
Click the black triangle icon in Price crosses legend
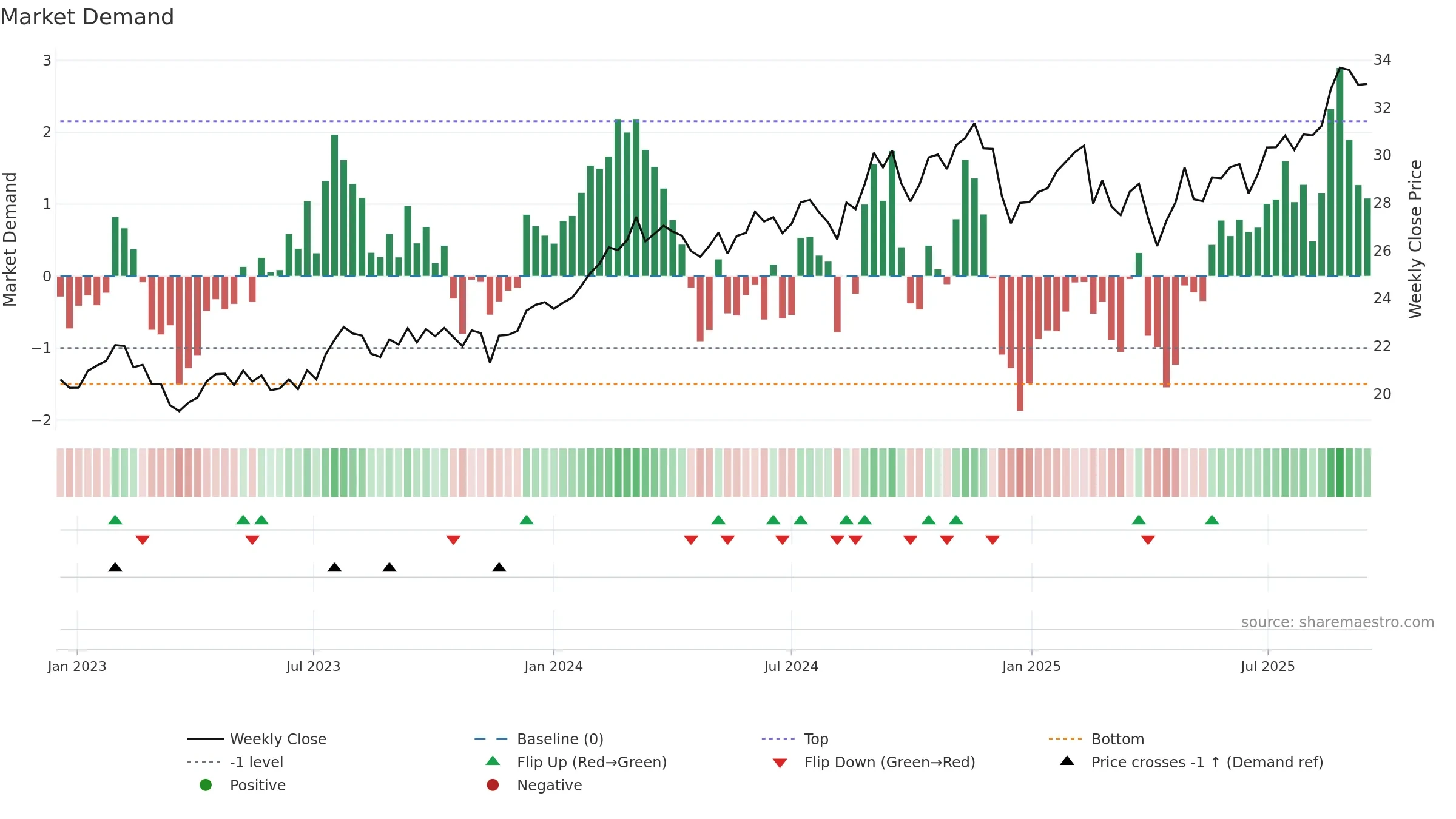tap(1067, 761)
